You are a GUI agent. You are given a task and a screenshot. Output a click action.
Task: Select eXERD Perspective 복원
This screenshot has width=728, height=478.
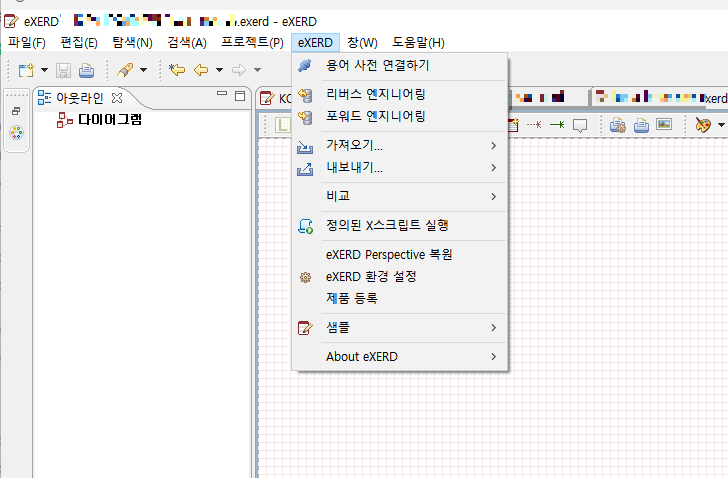pyautogui.click(x=400, y=254)
